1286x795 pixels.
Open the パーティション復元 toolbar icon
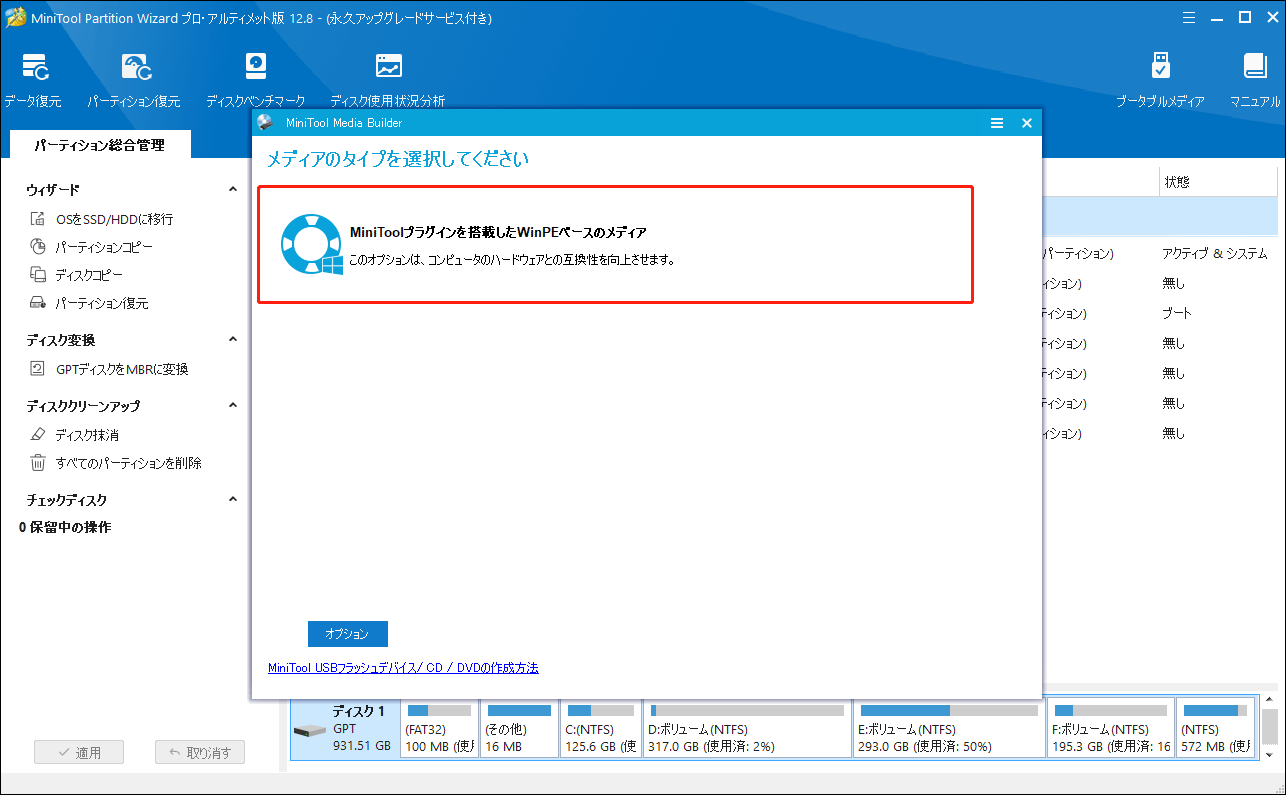(x=136, y=67)
